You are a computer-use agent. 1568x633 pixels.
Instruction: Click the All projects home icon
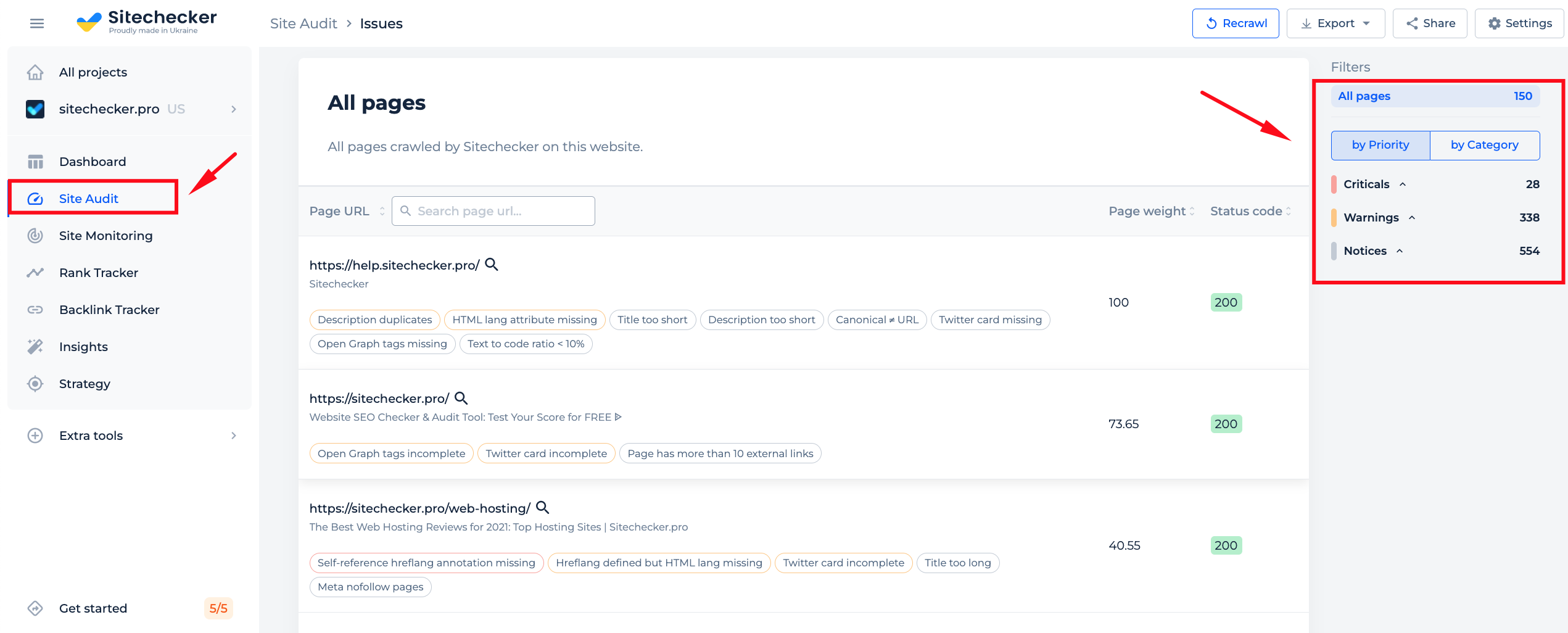point(35,72)
